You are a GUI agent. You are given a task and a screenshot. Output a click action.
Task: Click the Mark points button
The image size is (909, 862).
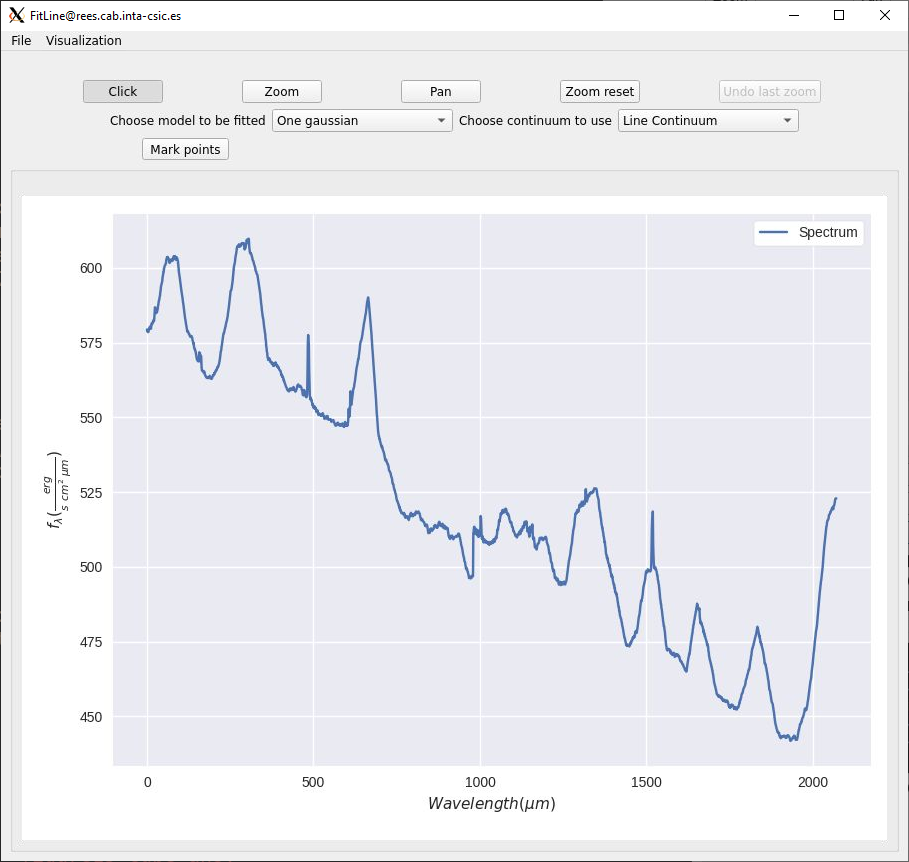(x=186, y=150)
